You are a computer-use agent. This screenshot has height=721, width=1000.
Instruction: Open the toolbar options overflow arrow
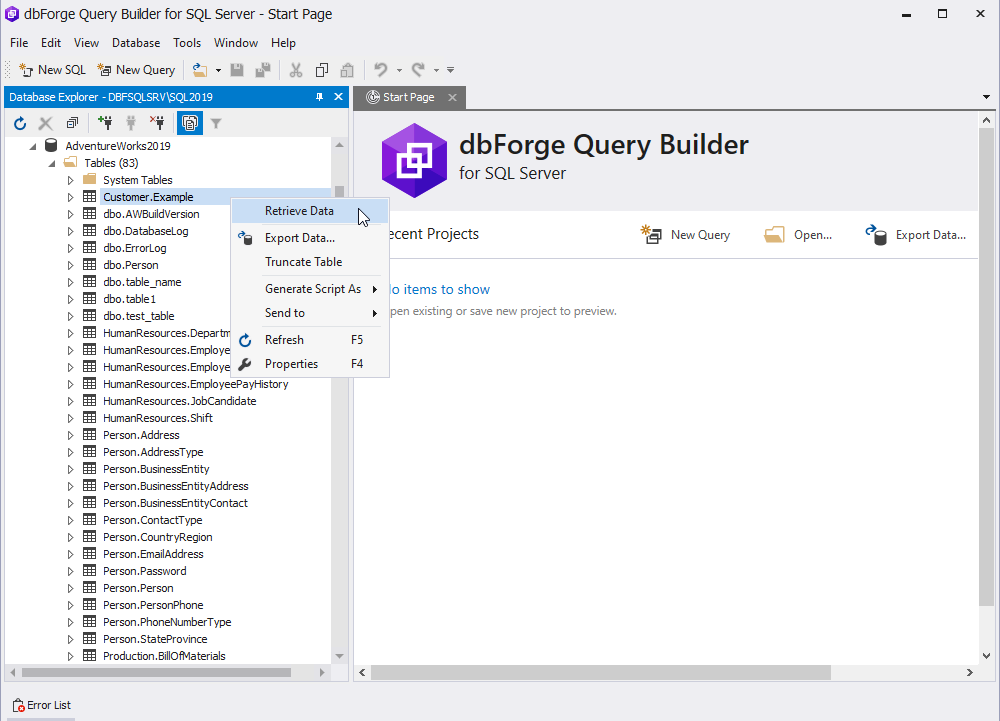point(450,70)
